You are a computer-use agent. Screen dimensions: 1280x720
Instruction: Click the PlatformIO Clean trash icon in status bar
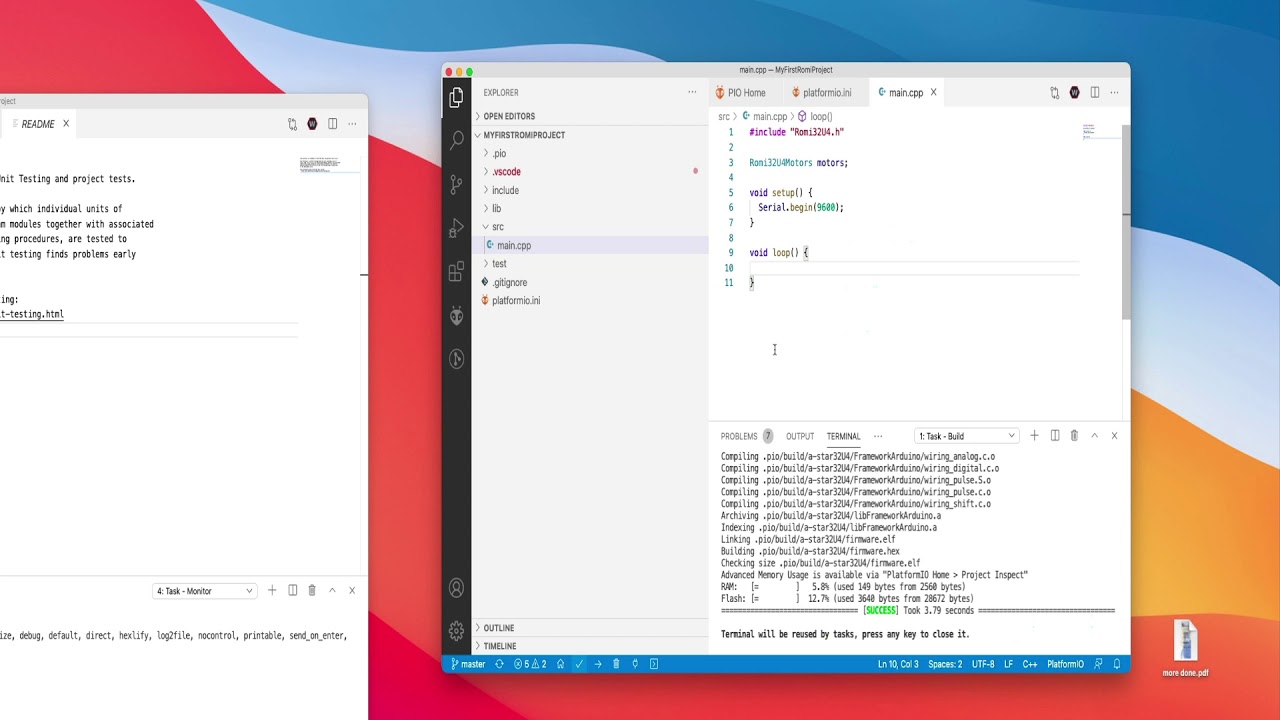(616, 664)
